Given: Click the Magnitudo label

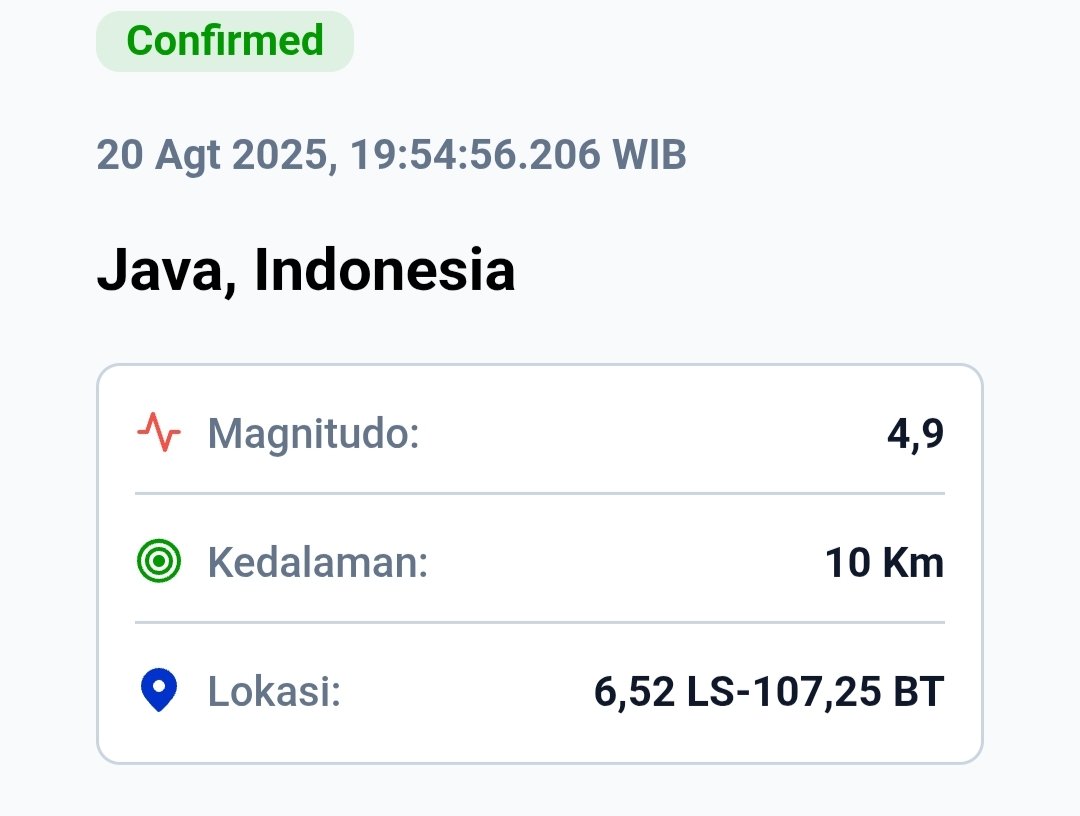Looking at the screenshot, I should pyautogui.click(x=313, y=435).
